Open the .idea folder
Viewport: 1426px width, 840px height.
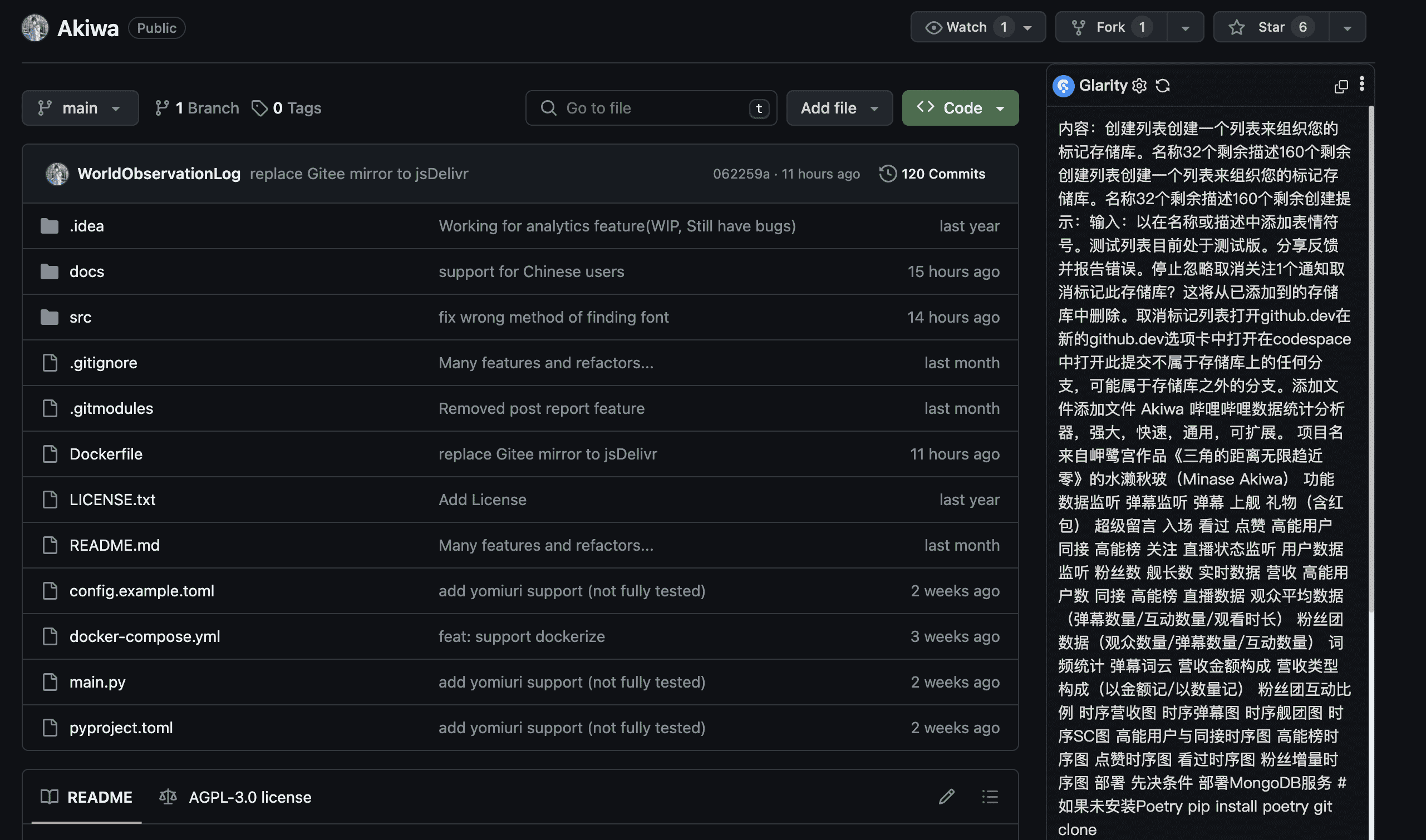tap(87, 226)
